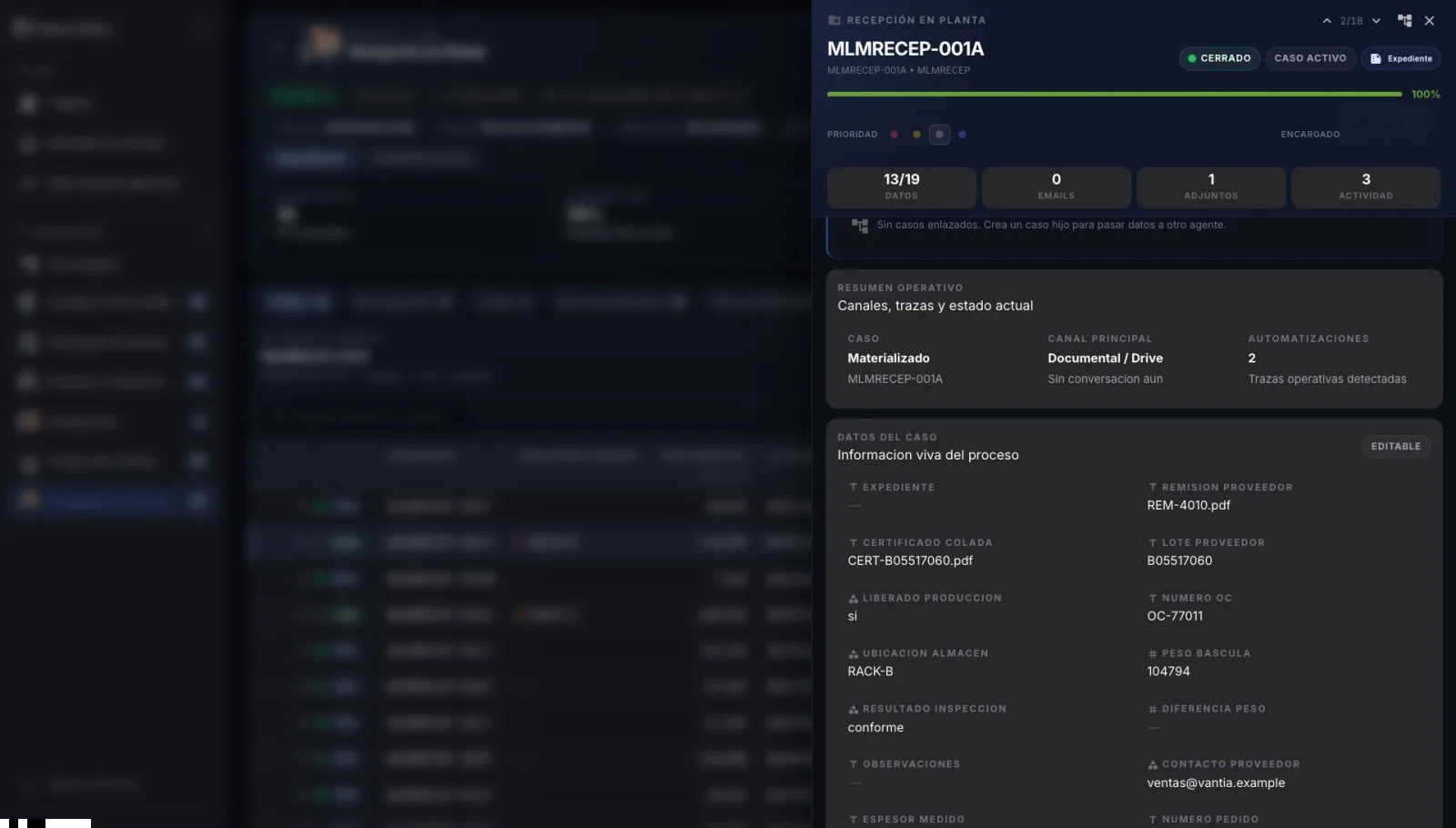Switch to the ADJUNTOS tab
This screenshot has height=828, width=1456.
coord(1210,187)
